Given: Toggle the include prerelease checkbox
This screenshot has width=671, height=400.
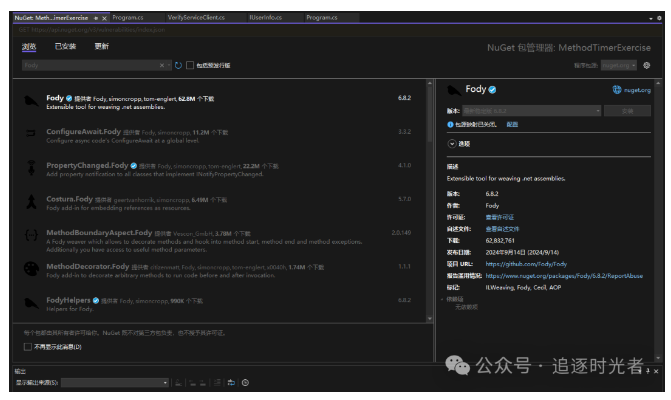Looking at the screenshot, I should 190,65.
